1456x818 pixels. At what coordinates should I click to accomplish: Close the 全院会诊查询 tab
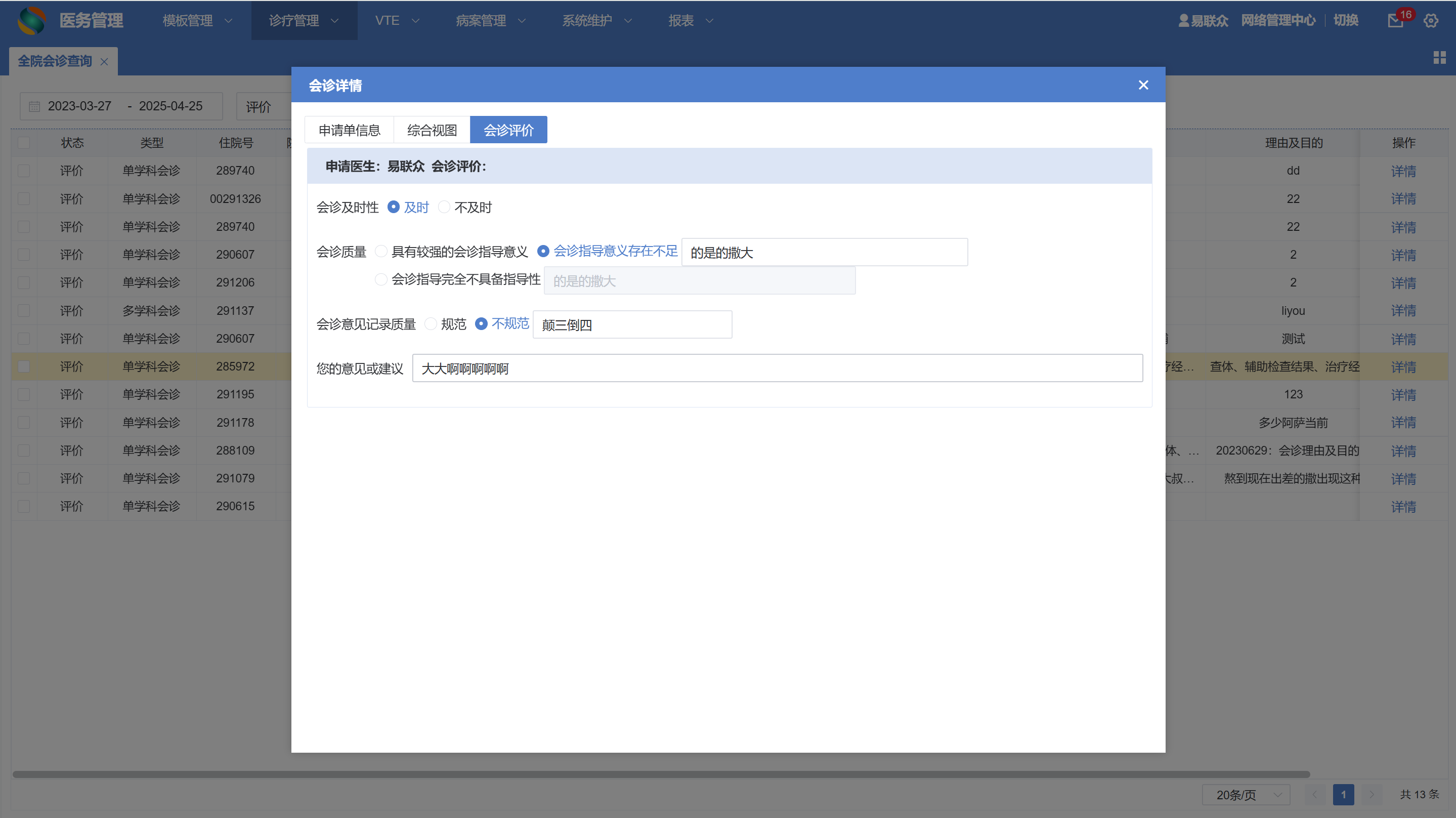104,62
